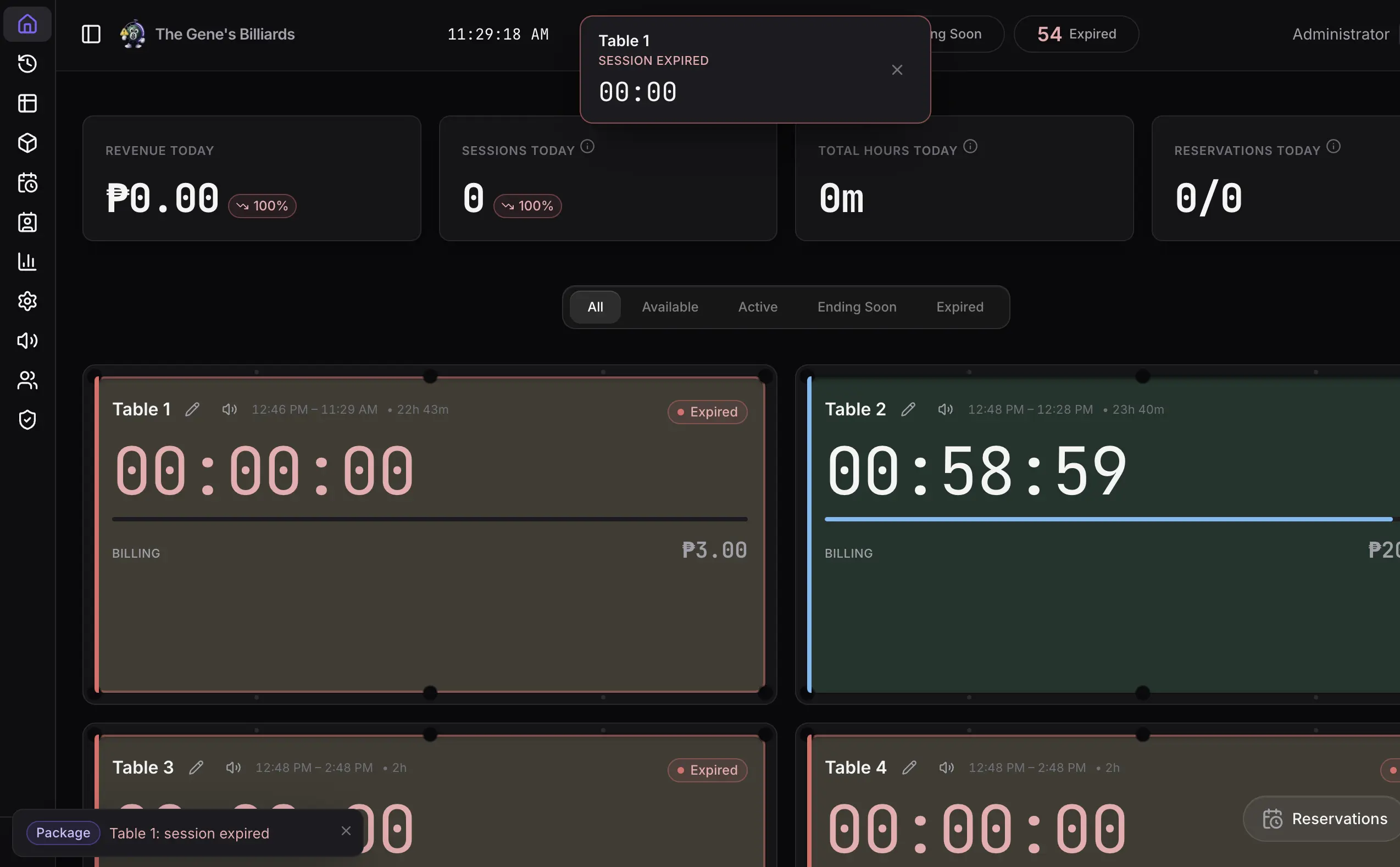Open the contacts badge icon in sidebar
Image resolution: width=1400 pixels, height=867 pixels.
[x=27, y=222]
